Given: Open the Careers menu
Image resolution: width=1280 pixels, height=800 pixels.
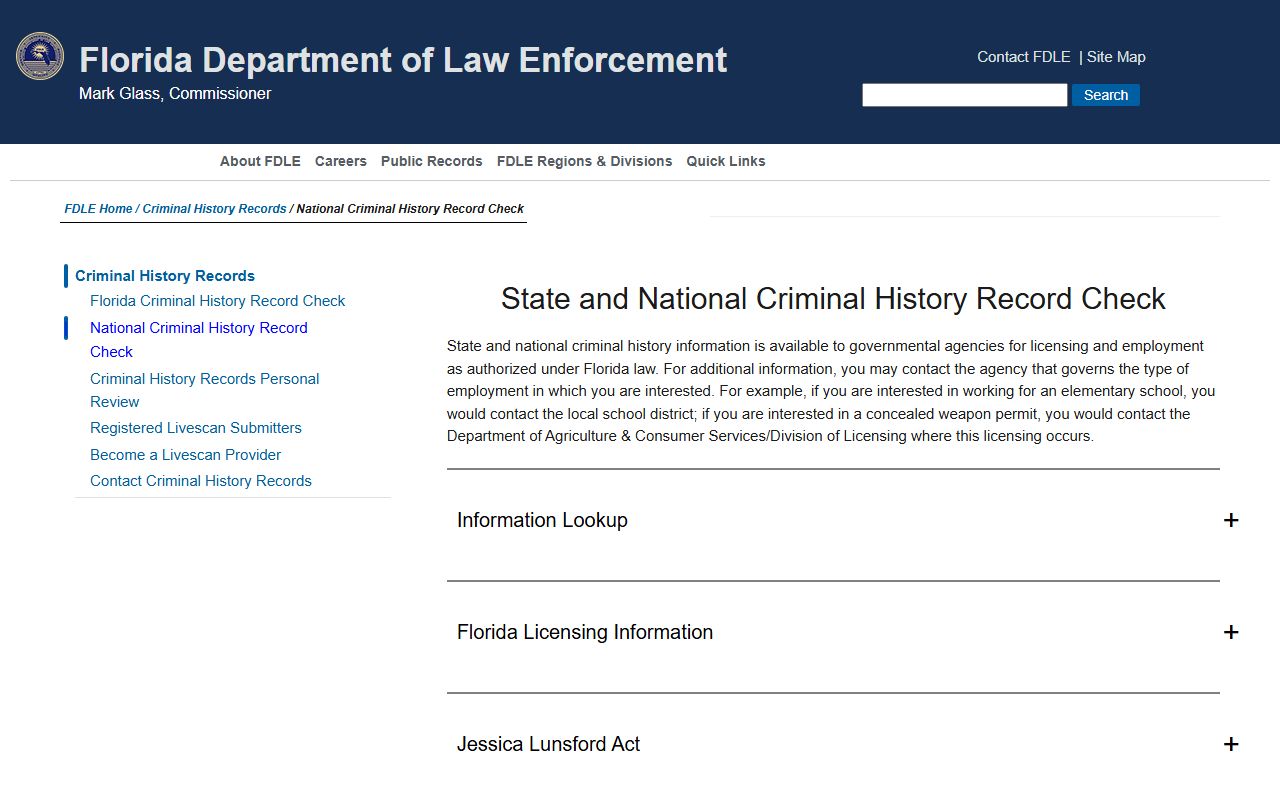Looking at the screenshot, I should [x=341, y=161].
